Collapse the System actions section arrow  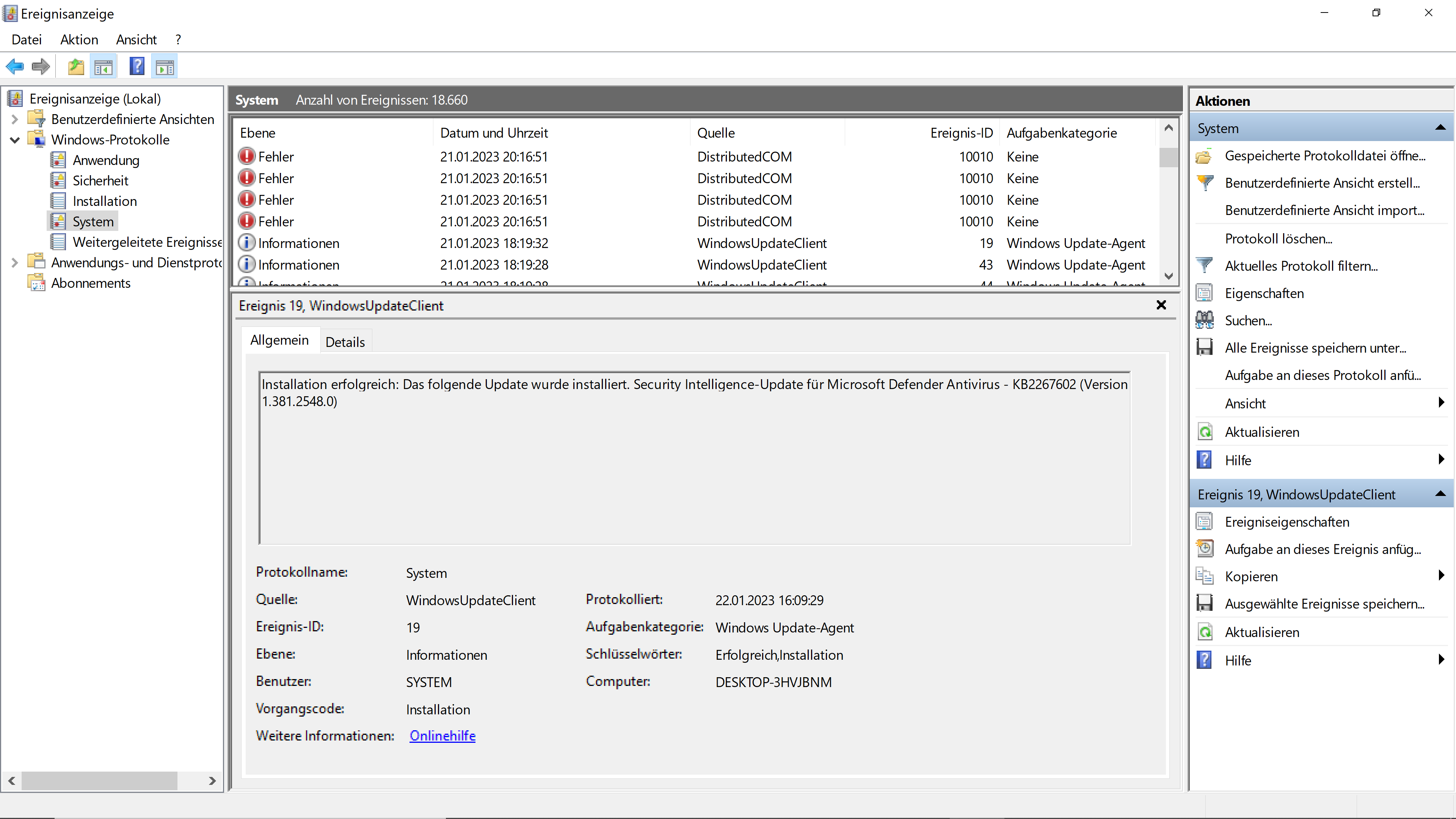click(x=1440, y=128)
